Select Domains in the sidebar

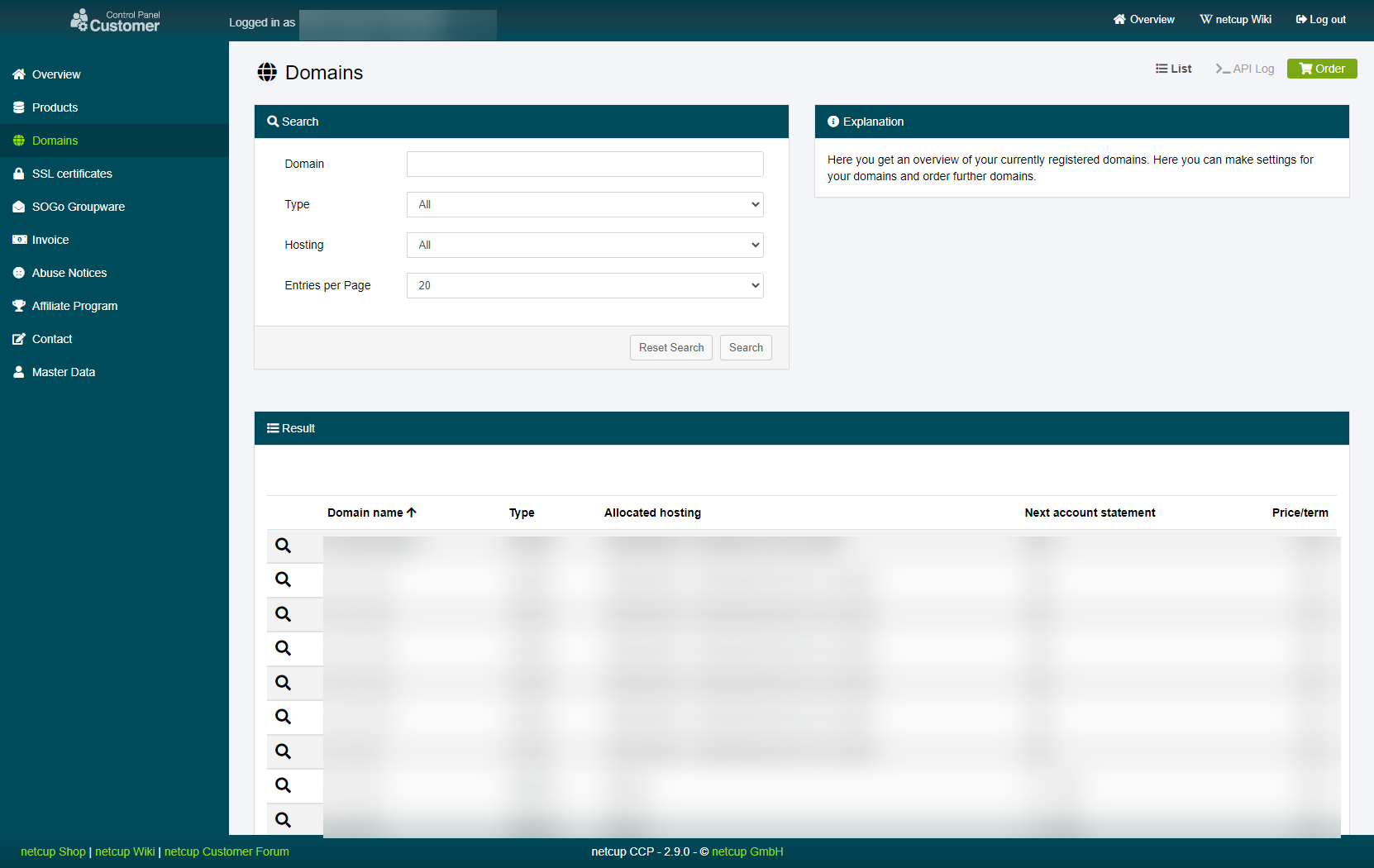click(114, 141)
